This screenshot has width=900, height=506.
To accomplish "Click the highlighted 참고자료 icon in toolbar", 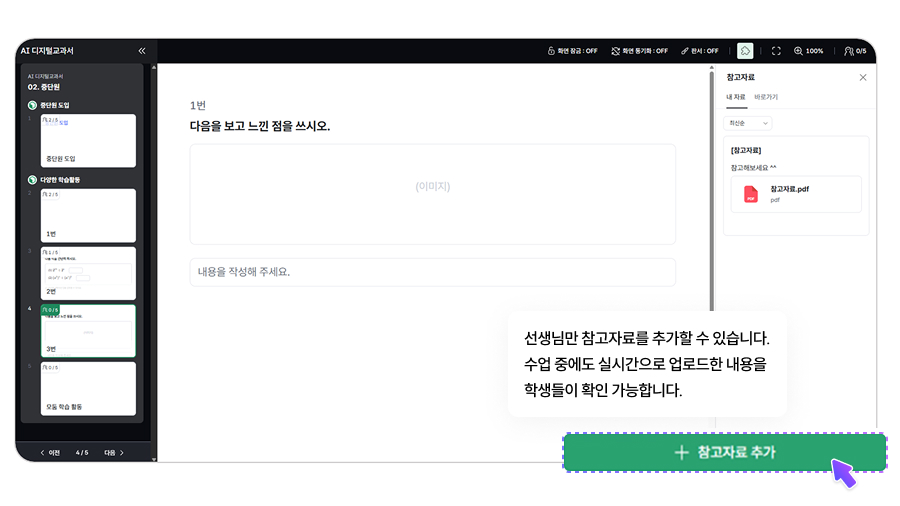I will pos(745,50).
